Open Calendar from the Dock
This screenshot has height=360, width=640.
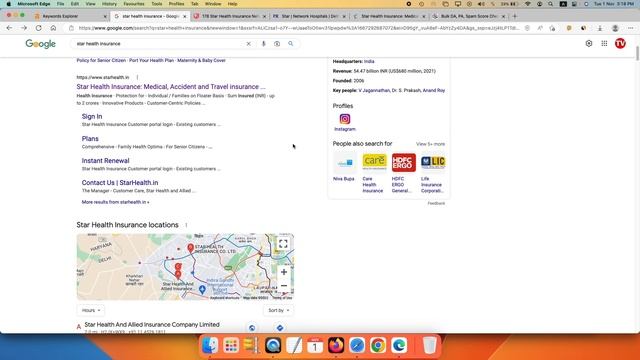pyautogui.click(x=315, y=346)
